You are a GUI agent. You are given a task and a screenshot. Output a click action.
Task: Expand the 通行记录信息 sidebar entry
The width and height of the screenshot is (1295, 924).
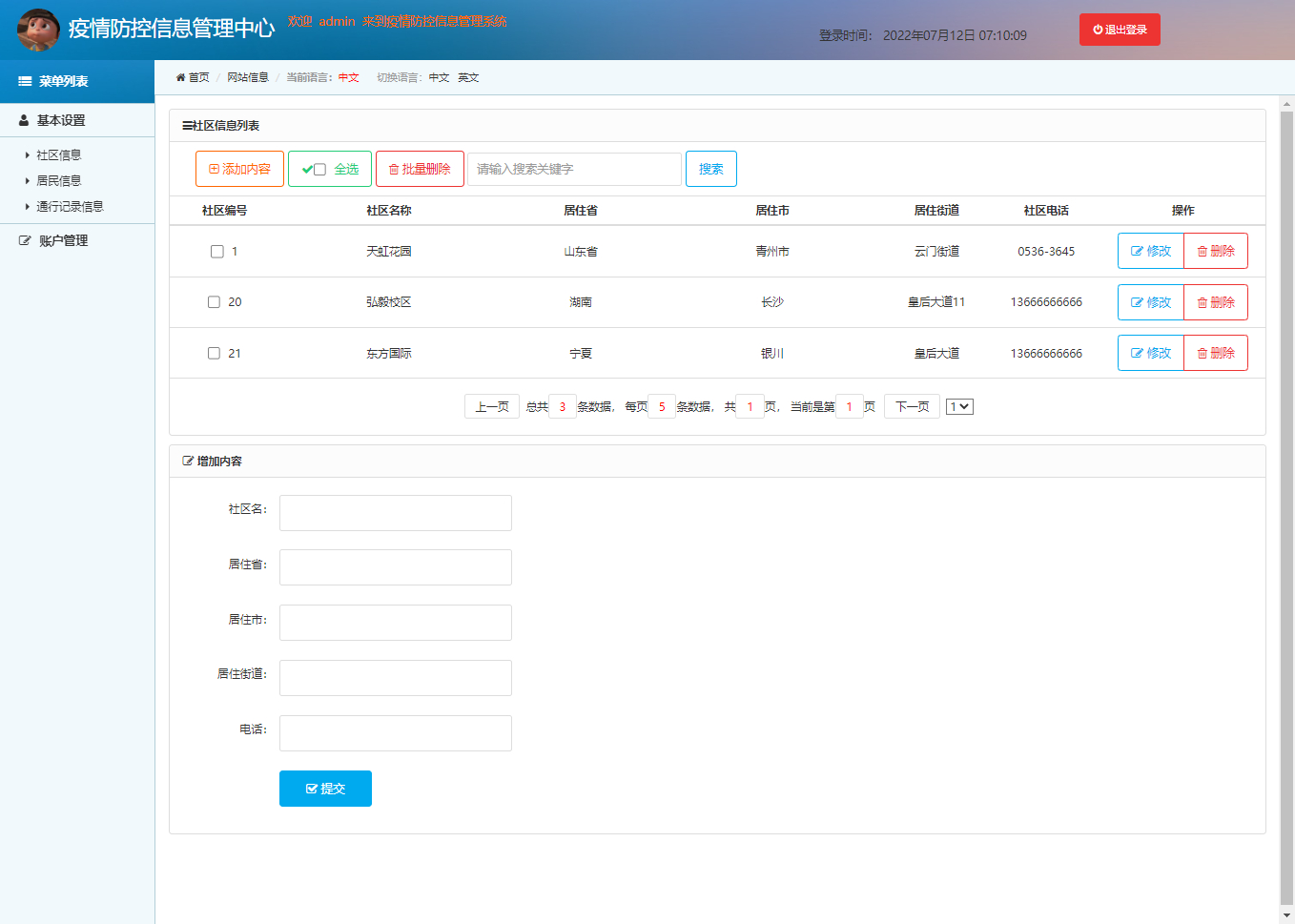[68, 206]
